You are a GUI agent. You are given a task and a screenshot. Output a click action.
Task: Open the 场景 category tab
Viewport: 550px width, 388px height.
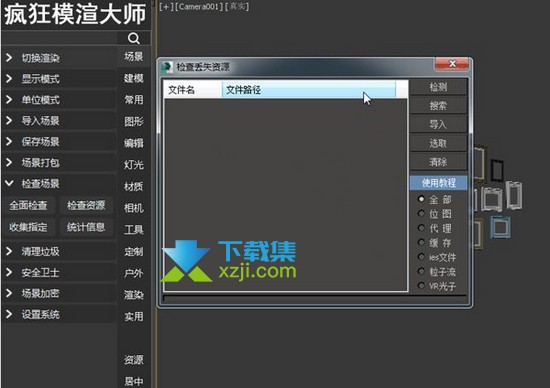[x=134, y=56]
